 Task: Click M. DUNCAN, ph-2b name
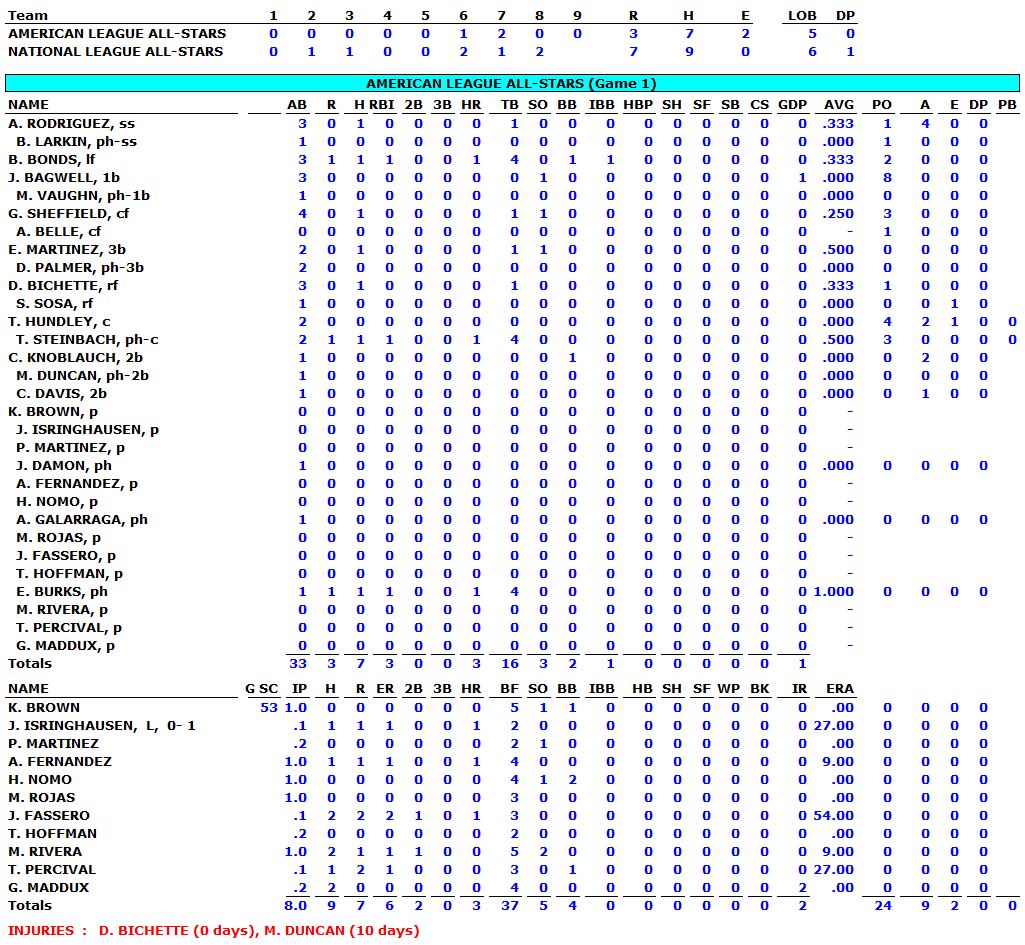point(82,375)
